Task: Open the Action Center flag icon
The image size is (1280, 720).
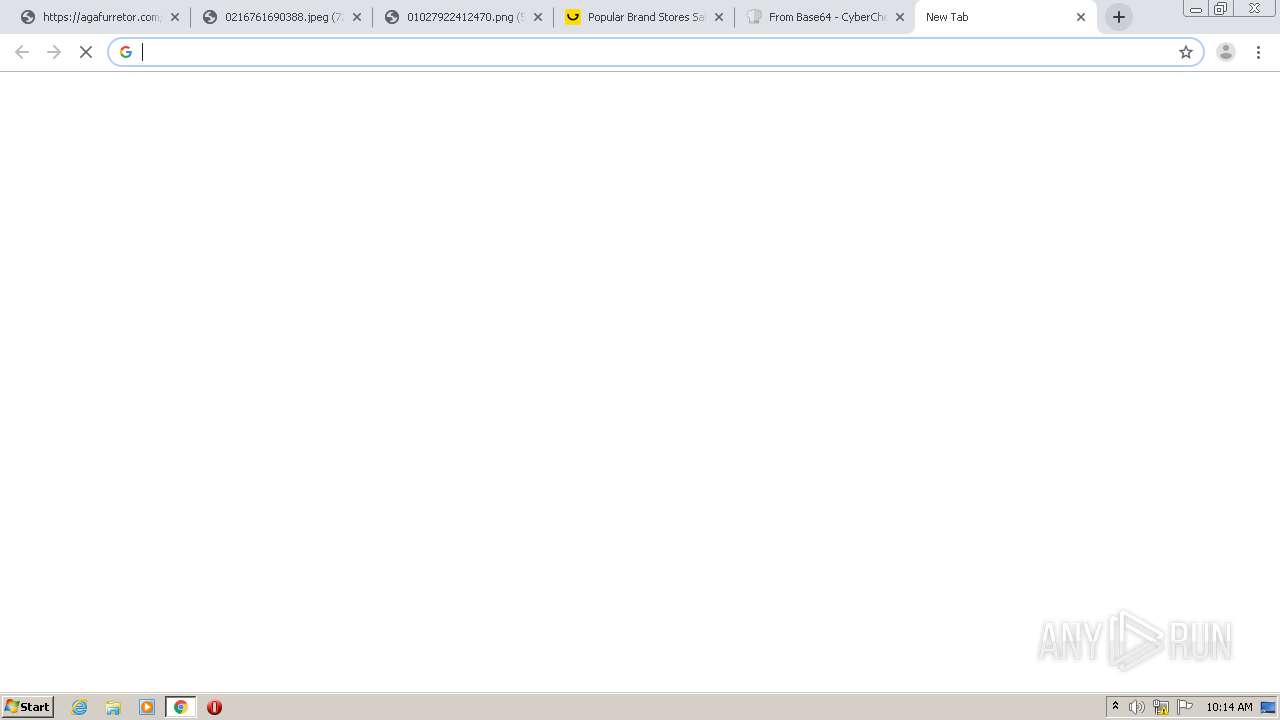Action: (1185, 707)
